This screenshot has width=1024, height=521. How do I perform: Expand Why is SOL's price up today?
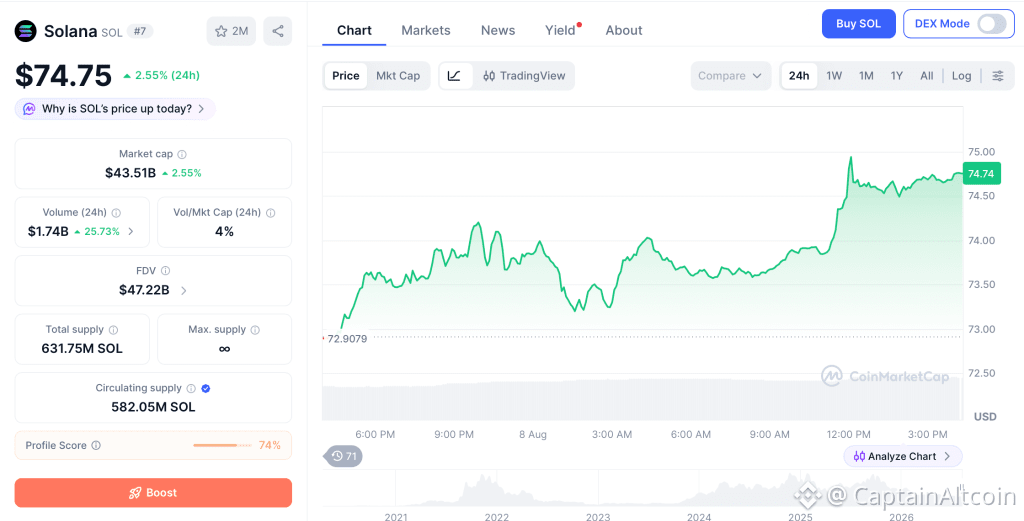[x=115, y=109]
